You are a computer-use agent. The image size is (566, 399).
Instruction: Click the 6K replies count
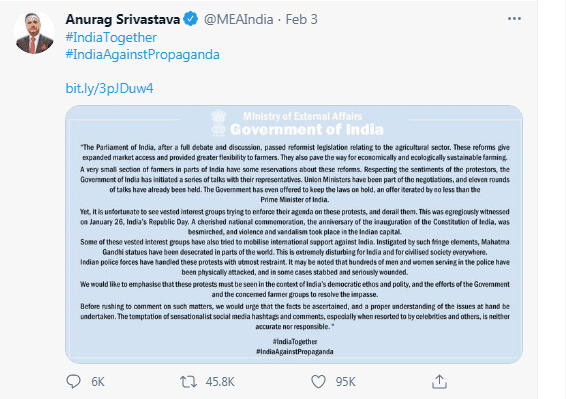click(97, 382)
